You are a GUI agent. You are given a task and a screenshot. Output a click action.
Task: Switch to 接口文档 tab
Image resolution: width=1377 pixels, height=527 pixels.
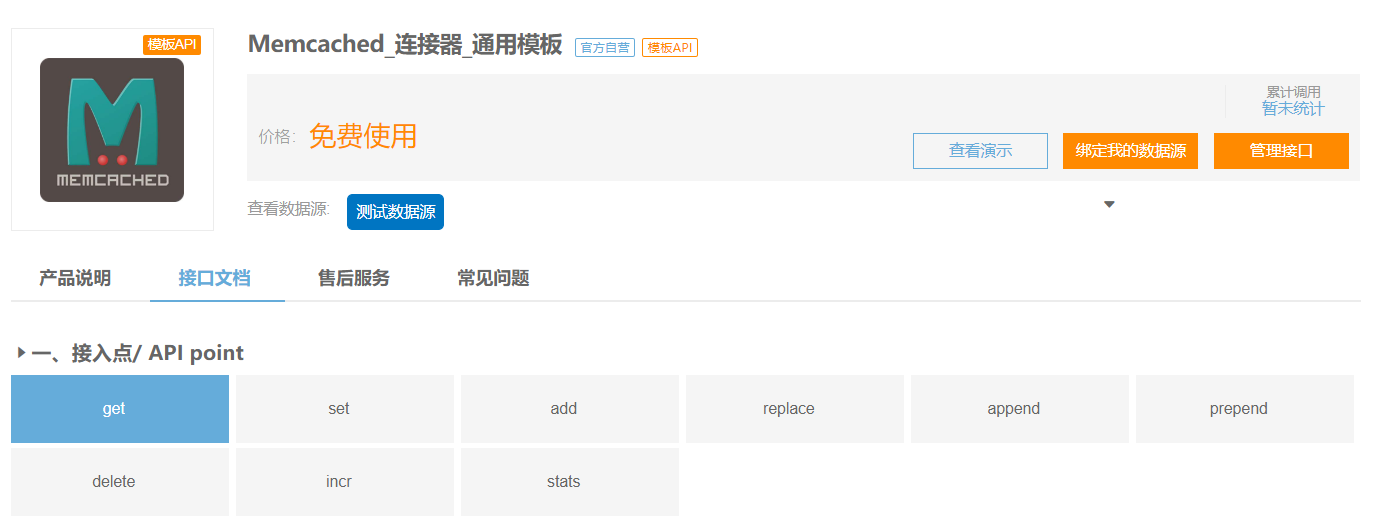tap(215, 278)
